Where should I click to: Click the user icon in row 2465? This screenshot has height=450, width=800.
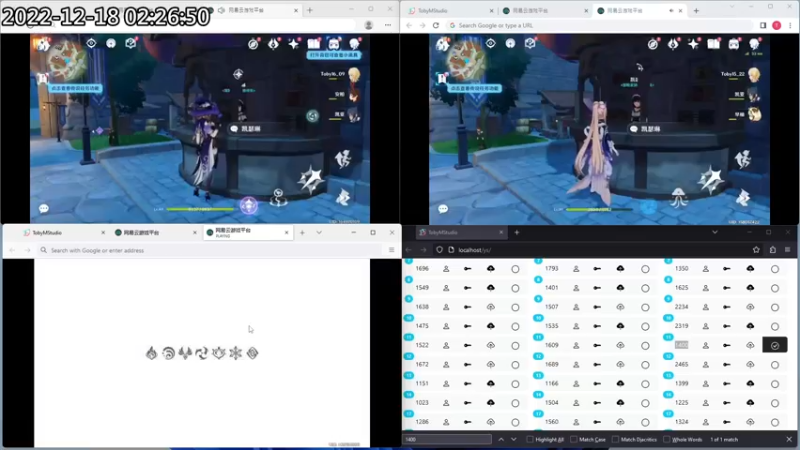tap(706, 365)
